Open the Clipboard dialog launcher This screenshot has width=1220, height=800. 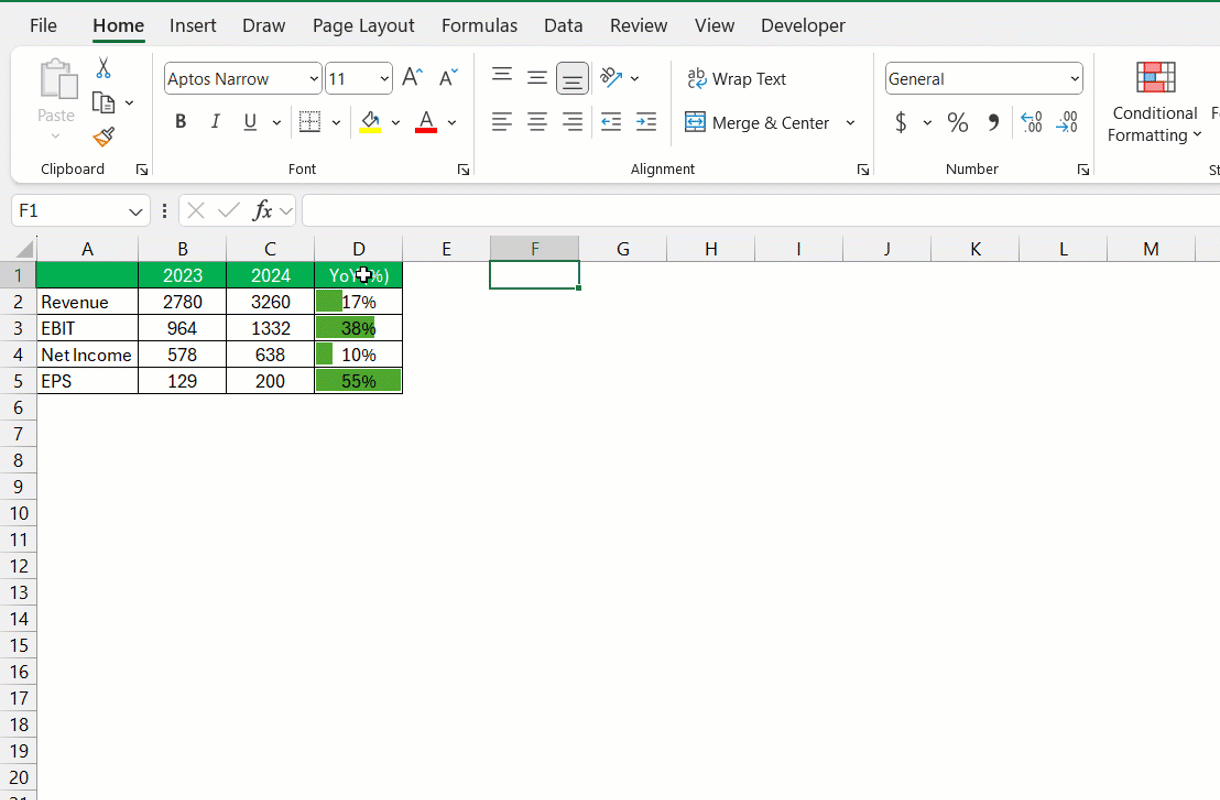coord(142,170)
